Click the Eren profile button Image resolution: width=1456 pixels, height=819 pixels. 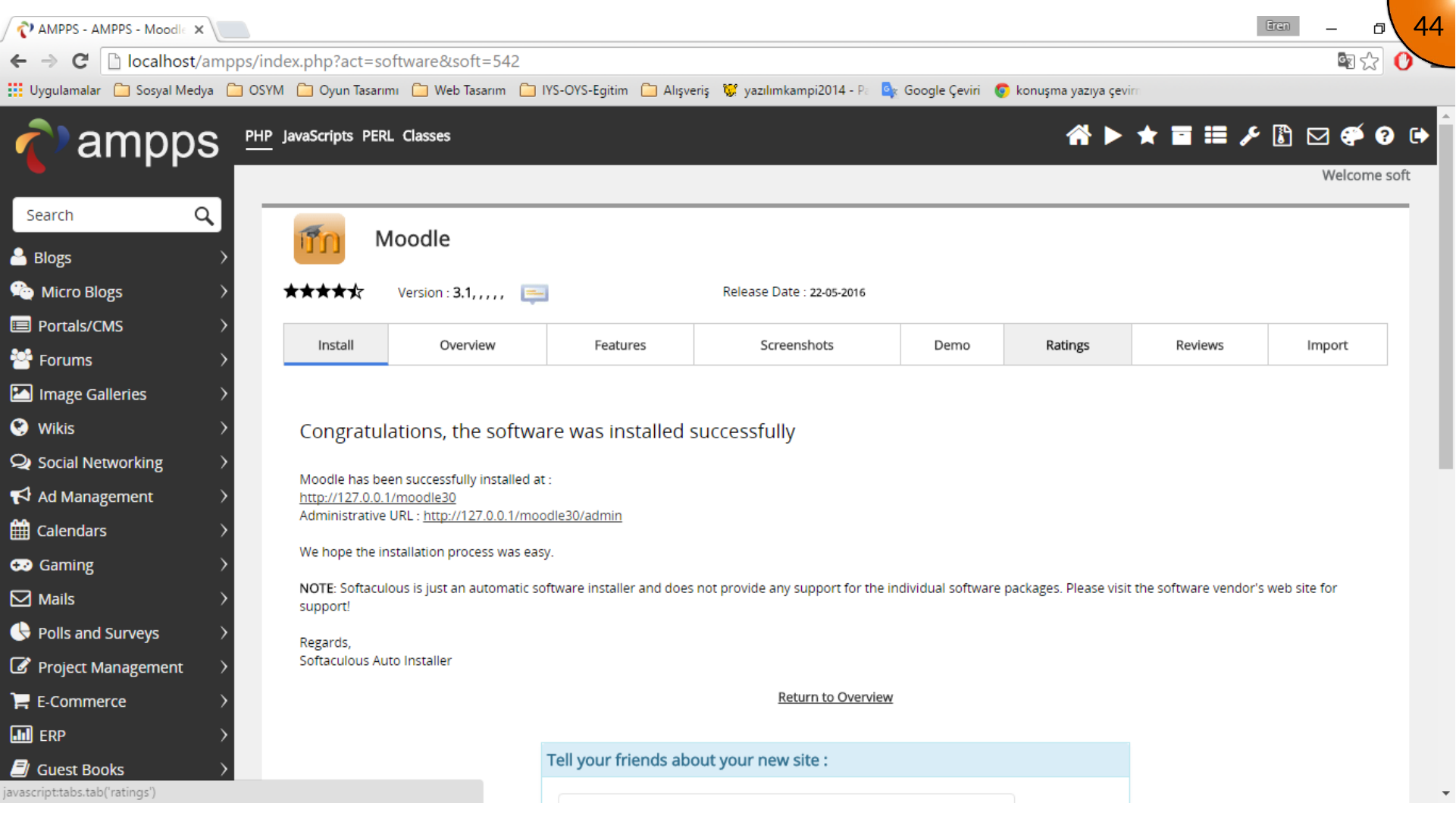click(1278, 26)
